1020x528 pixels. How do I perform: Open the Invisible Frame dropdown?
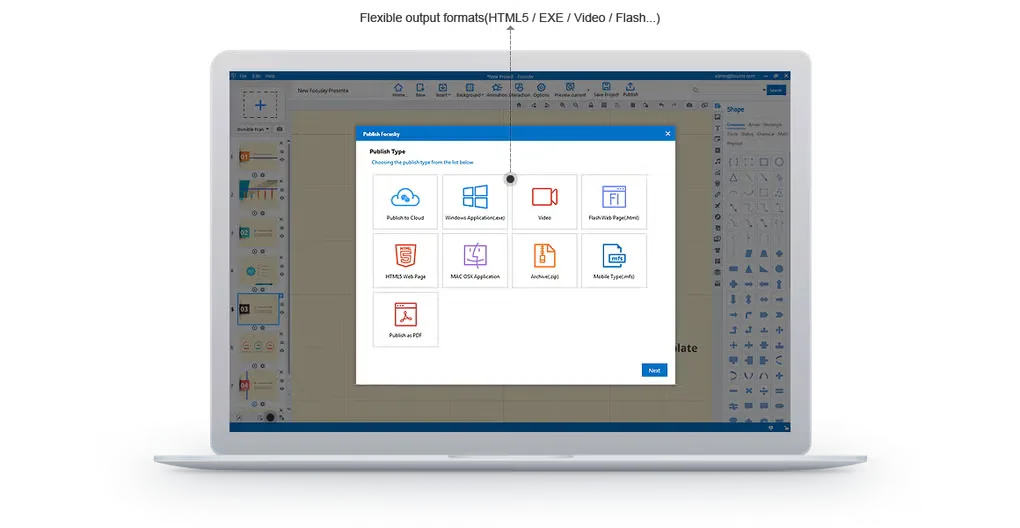(x=253, y=129)
